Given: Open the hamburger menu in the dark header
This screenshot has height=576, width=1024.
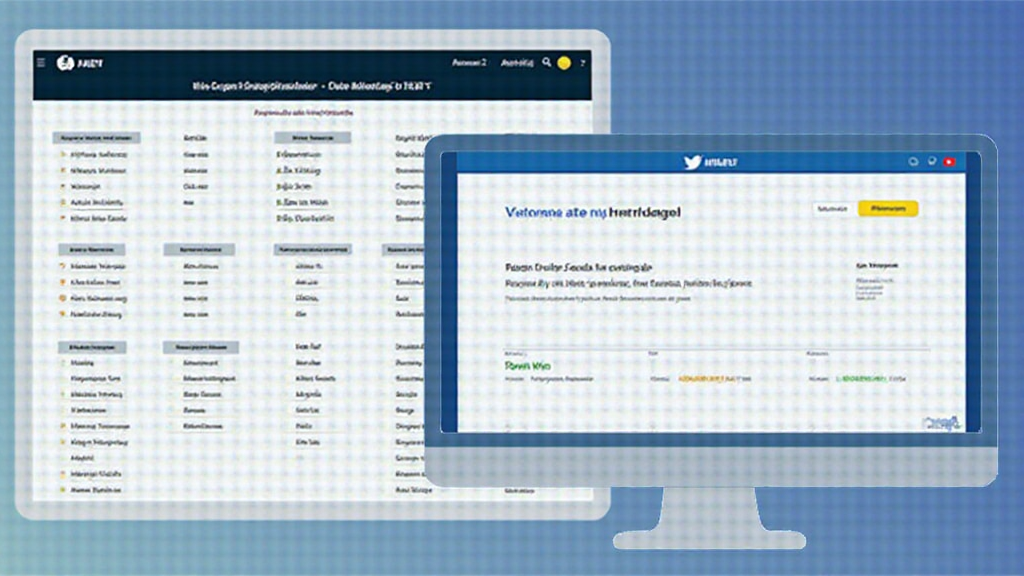Looking at the screenshot, I should 41,62.
